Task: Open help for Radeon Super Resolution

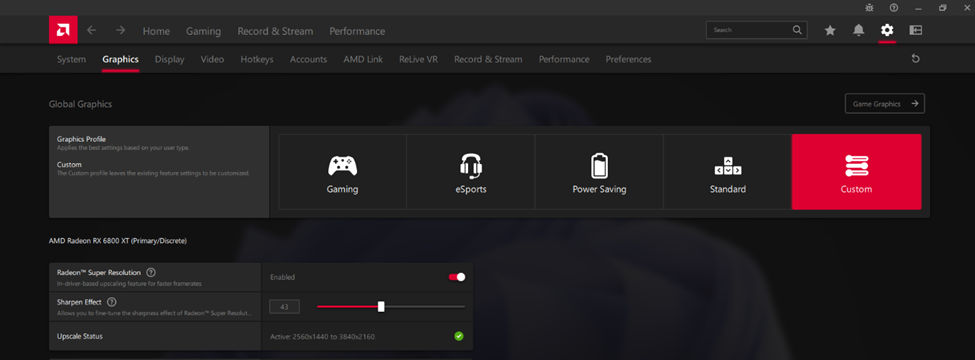Action: (x=150, y=272)
